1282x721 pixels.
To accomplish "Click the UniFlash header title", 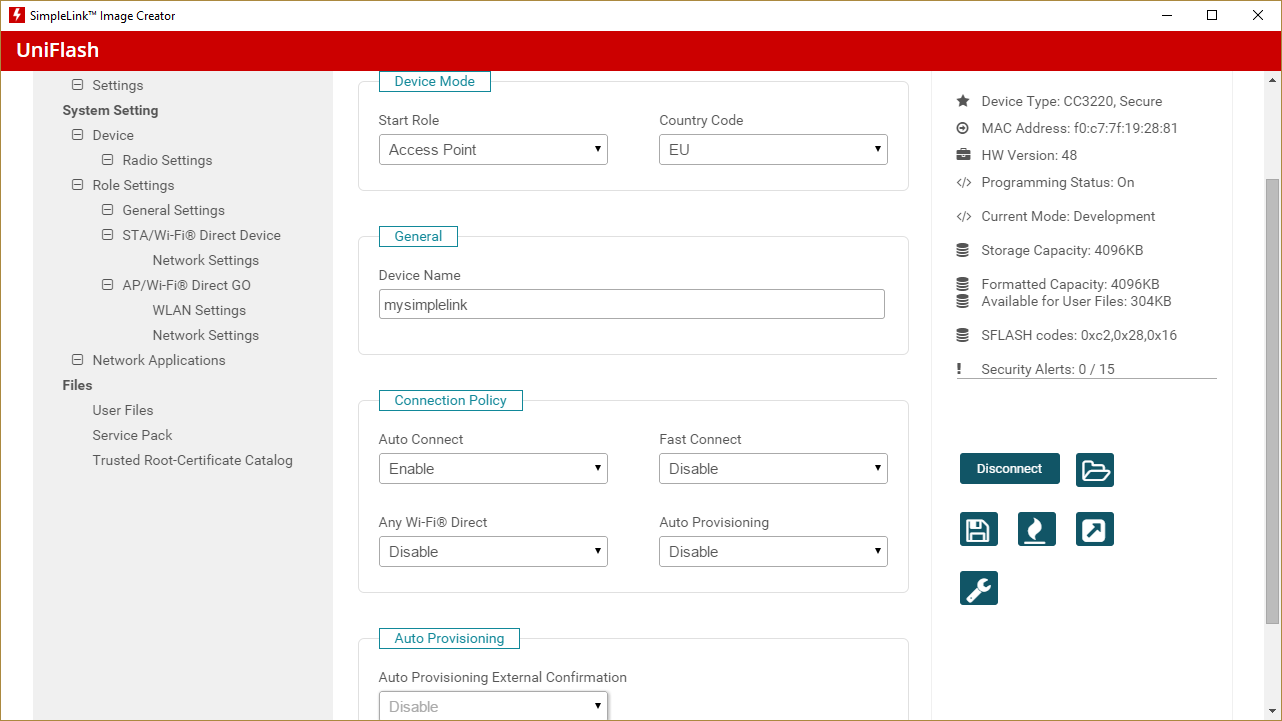I will pos(57,51).
